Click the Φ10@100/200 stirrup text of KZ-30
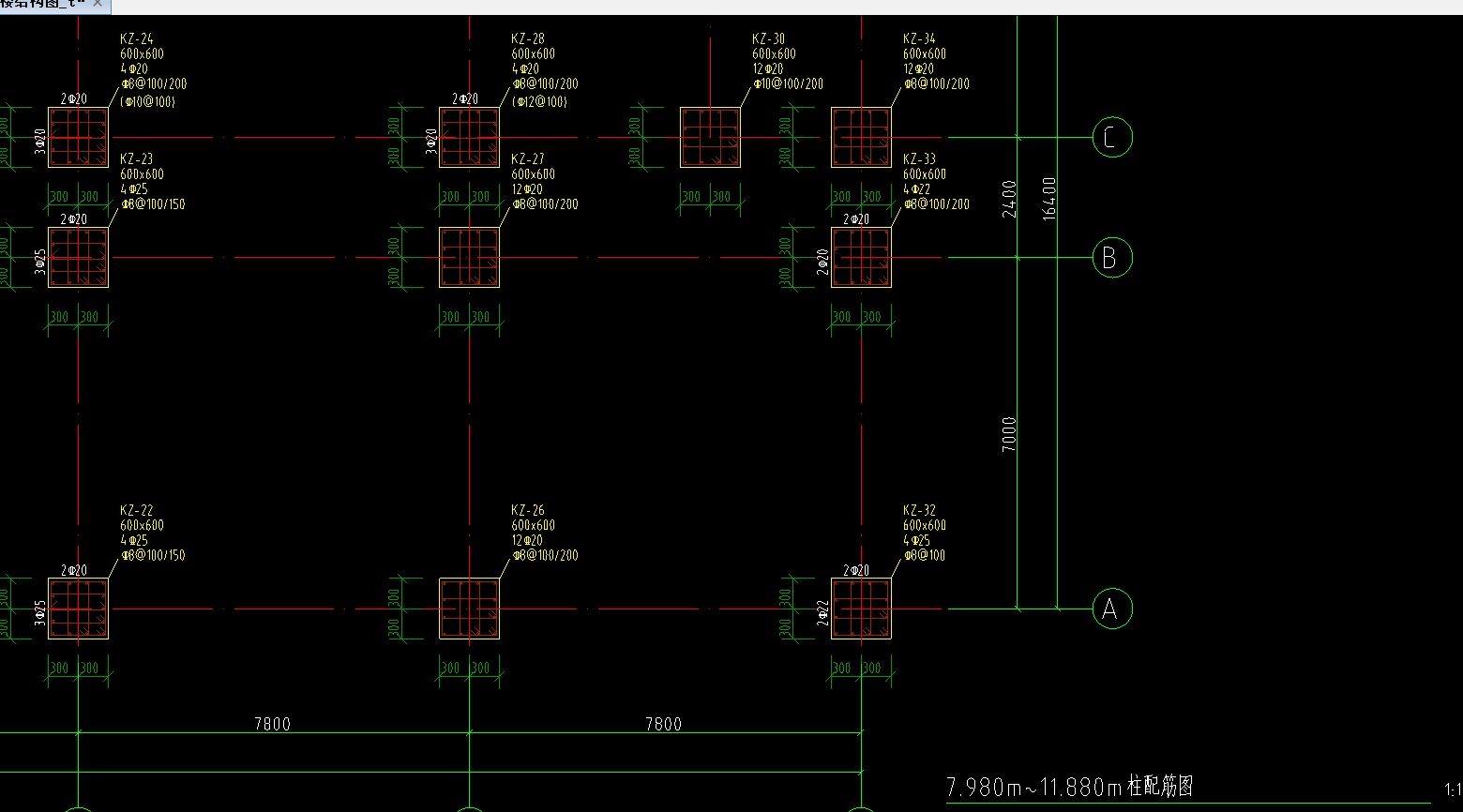 tap(788, 84)
